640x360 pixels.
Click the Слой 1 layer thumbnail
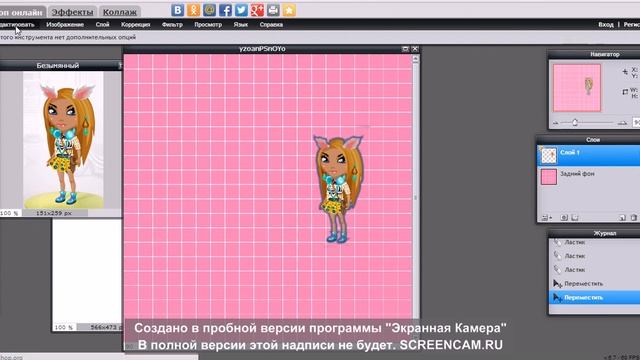pos(549,156)
